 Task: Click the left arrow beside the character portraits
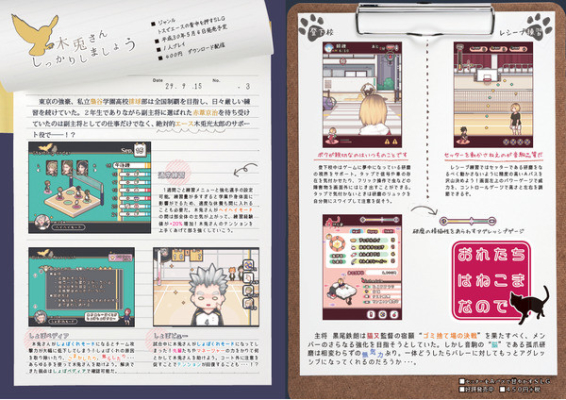pyautogui.click(x=39, y=168)
